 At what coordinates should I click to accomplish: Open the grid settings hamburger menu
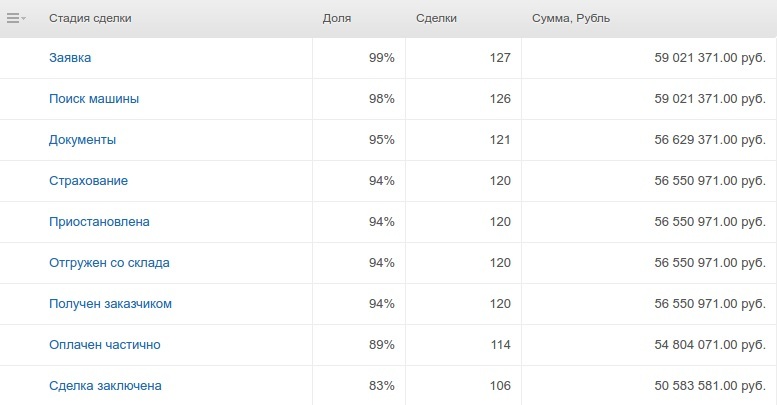[x=16, y=18]
